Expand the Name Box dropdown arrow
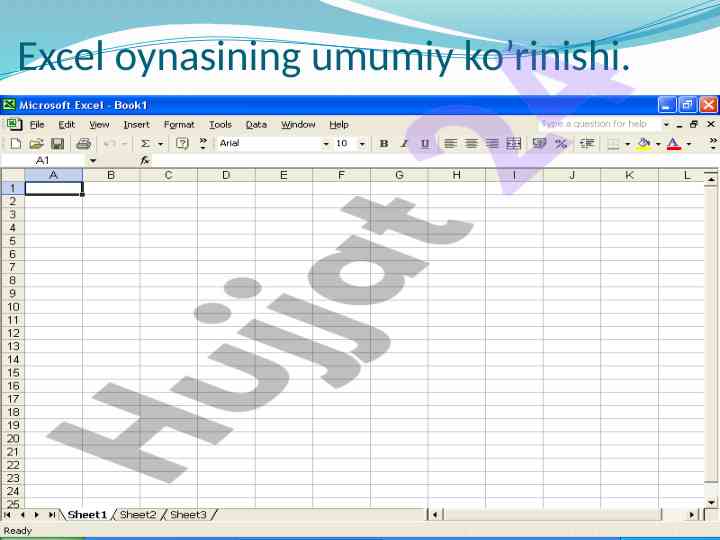720x540 pixels. pyautogui.click(x=93, y=160)
